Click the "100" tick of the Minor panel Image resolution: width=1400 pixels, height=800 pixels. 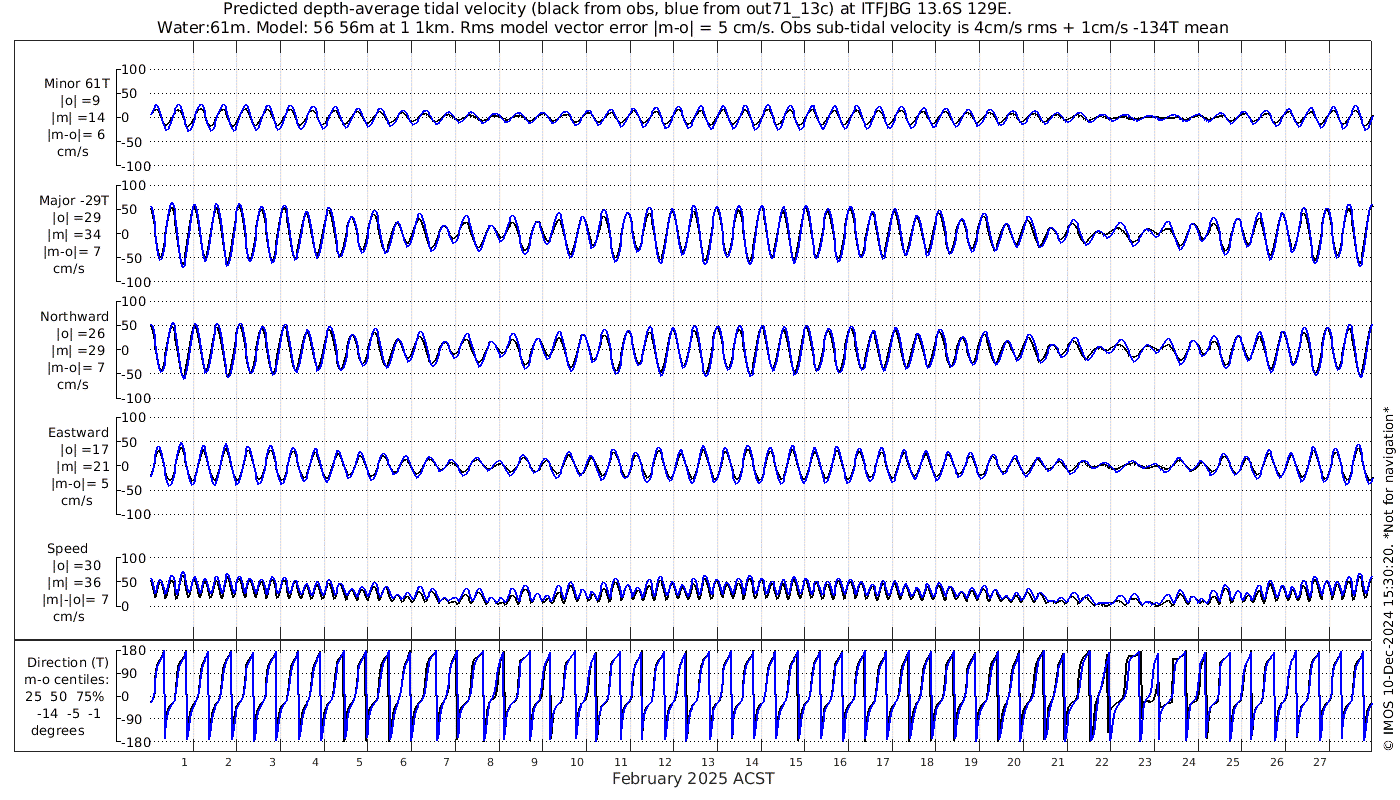(x=134, y=69)
